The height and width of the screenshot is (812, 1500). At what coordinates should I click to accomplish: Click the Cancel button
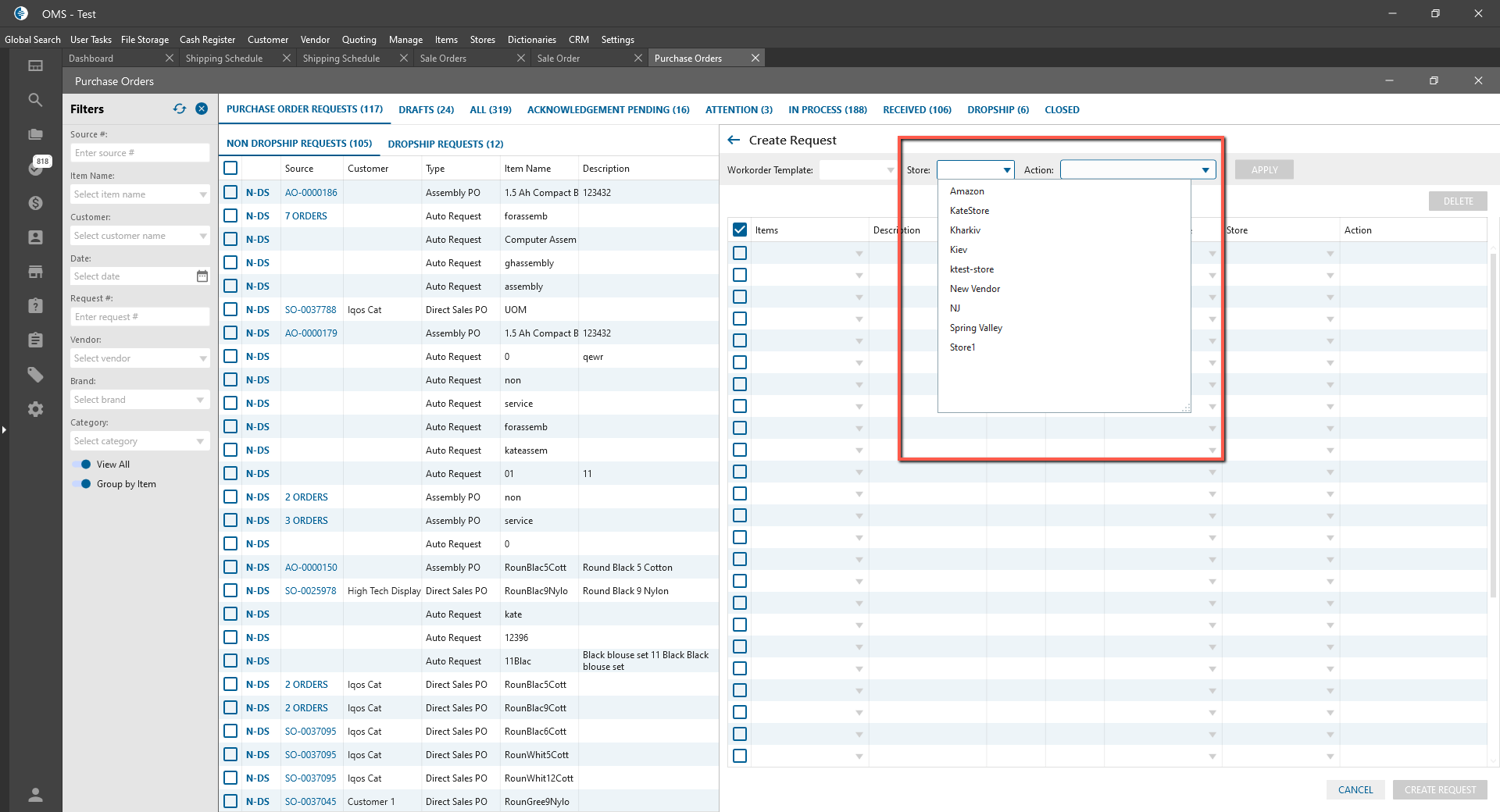click(1355, 790)
